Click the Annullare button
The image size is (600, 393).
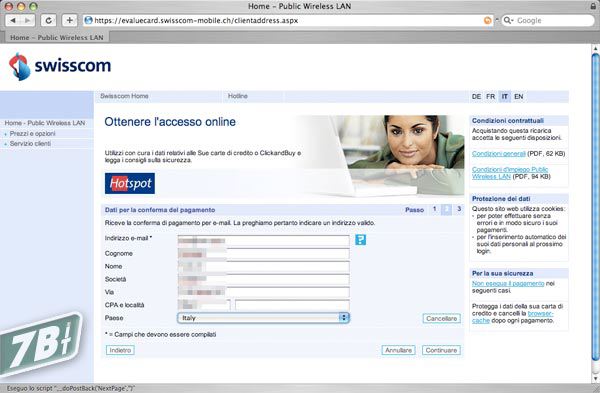(x=398, y=350)
